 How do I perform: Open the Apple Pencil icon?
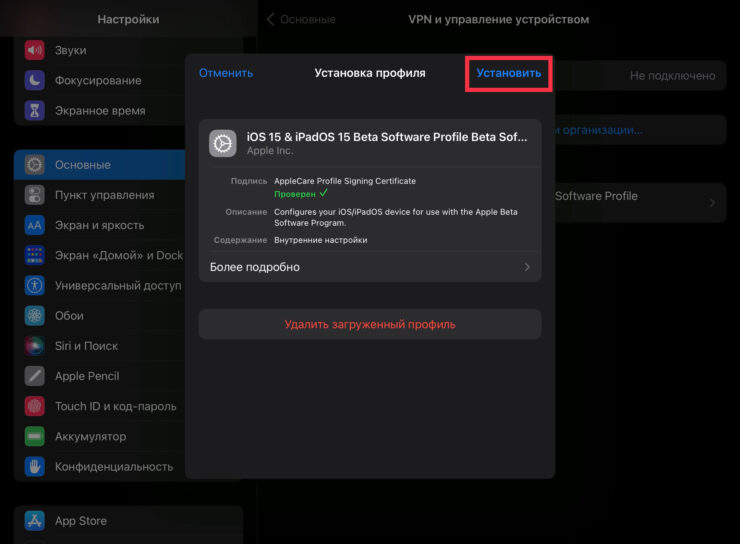coord(35,376)
